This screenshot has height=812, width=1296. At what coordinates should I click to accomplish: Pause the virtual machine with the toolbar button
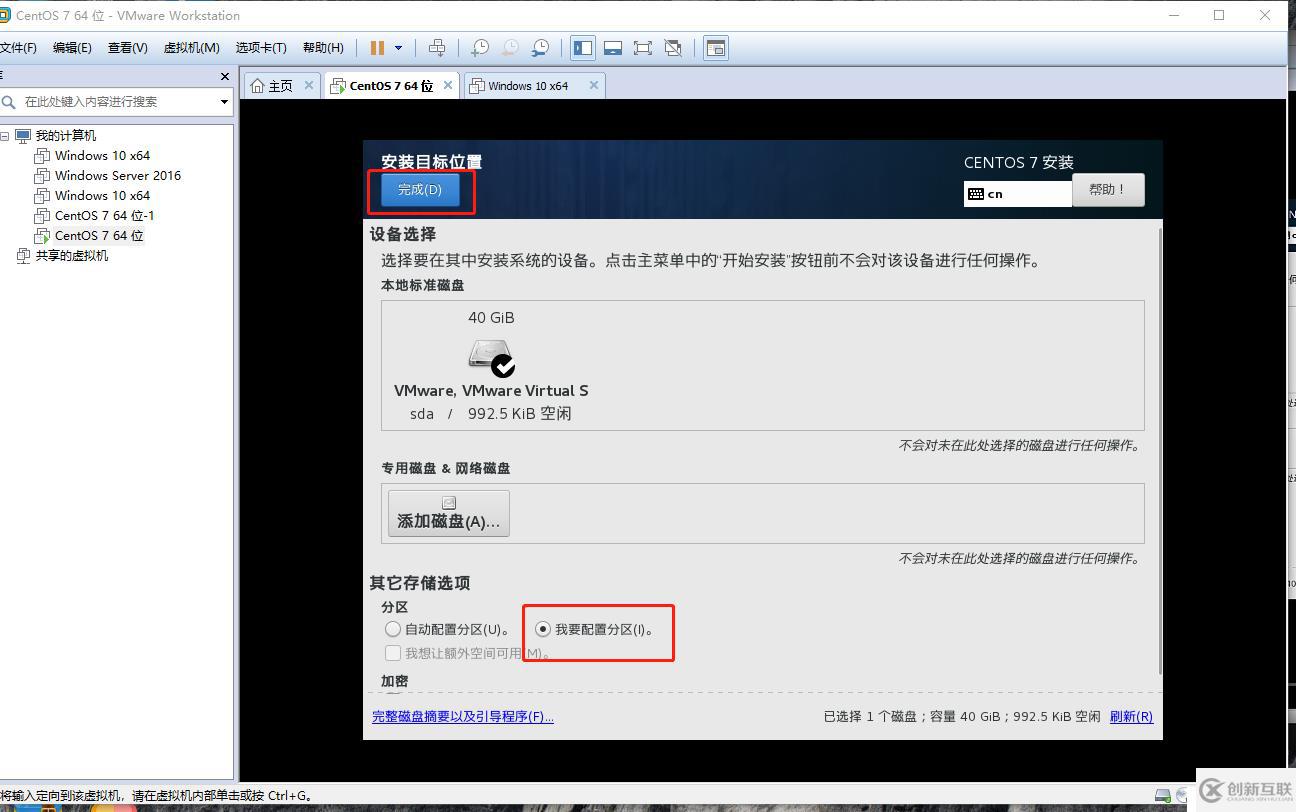tap(377, 48)
